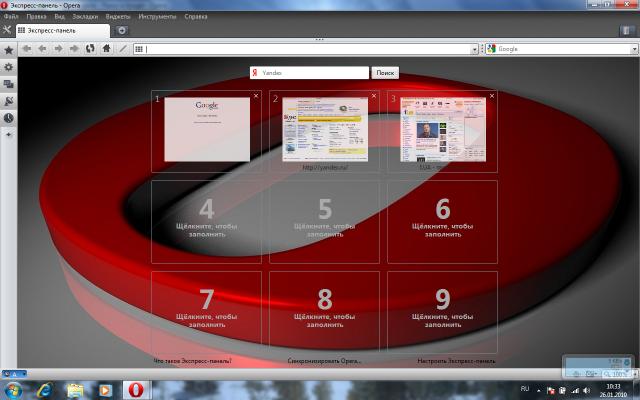Click the Speed Dial grid icon in address bar

[x=139, y=49]
